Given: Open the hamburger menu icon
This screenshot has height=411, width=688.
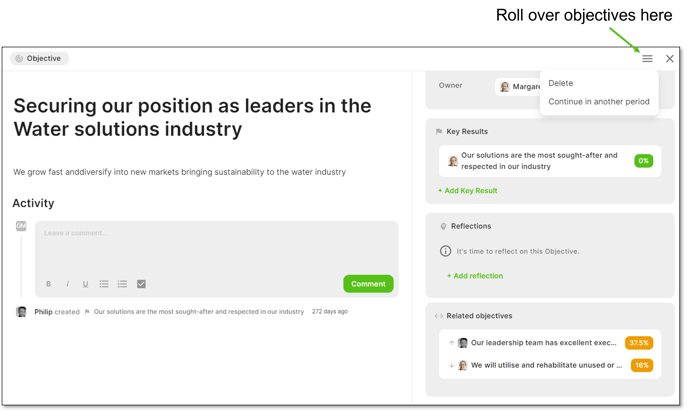Looking at the screenshot, I should click(x=647, y=58).
